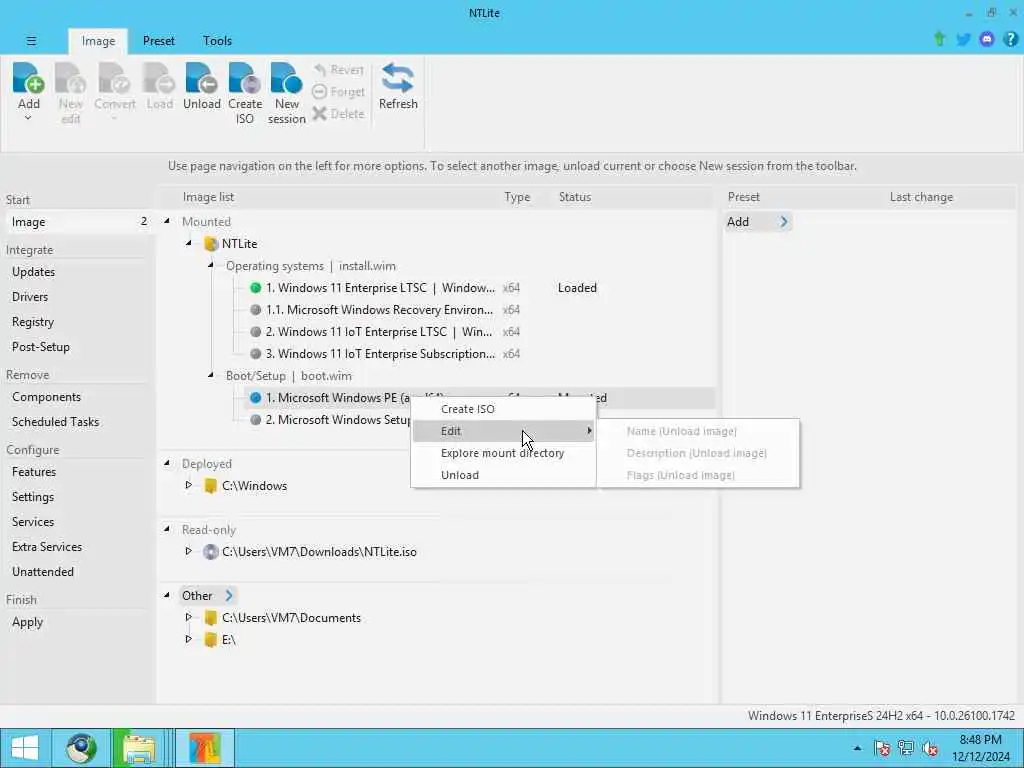Click the NTLite folder icon in the tree
This screenshot has height=768, width=1024.
pos(211,244)
